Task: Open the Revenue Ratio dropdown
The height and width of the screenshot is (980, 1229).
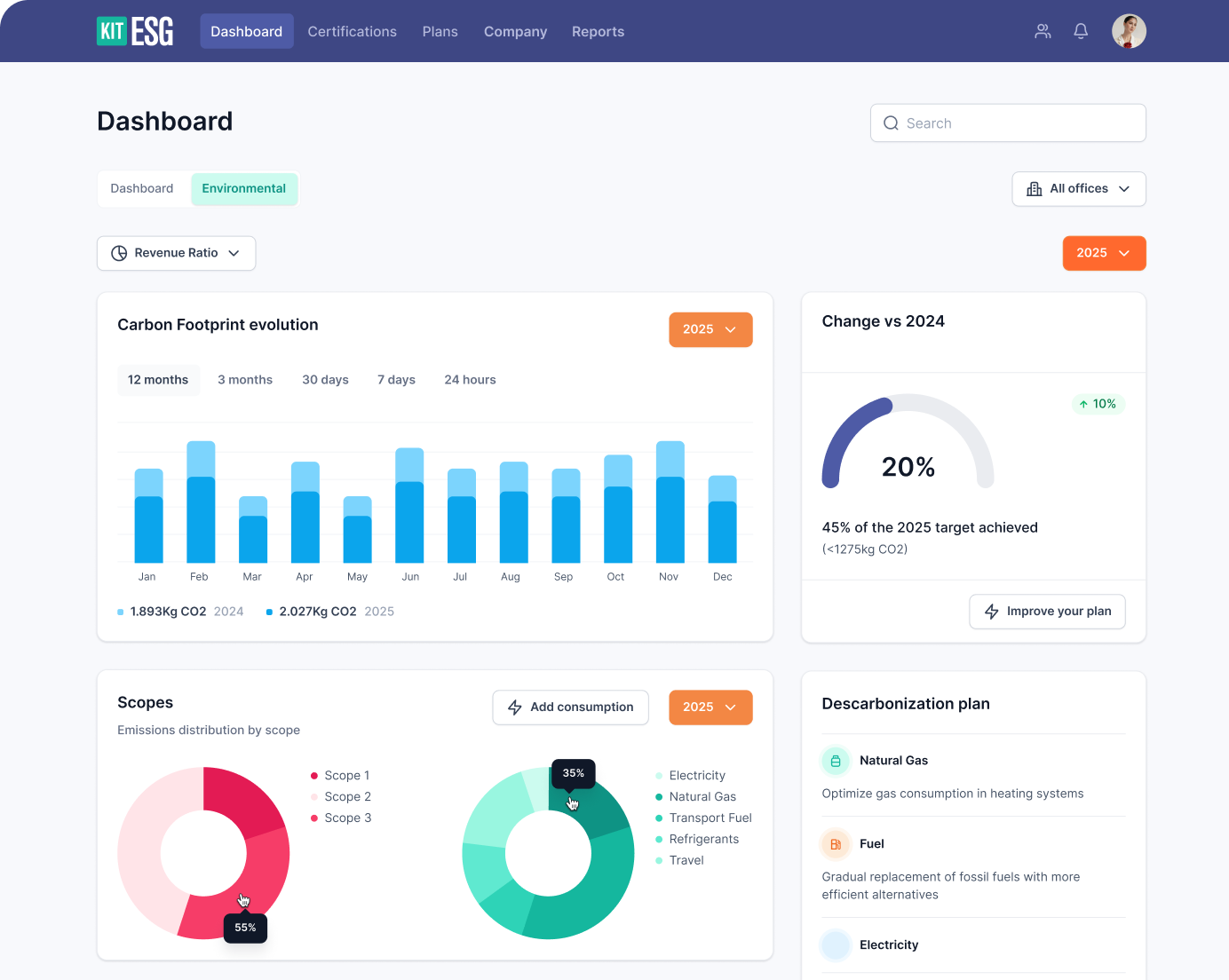Action: pyautogui.click(x=176, y=253)
